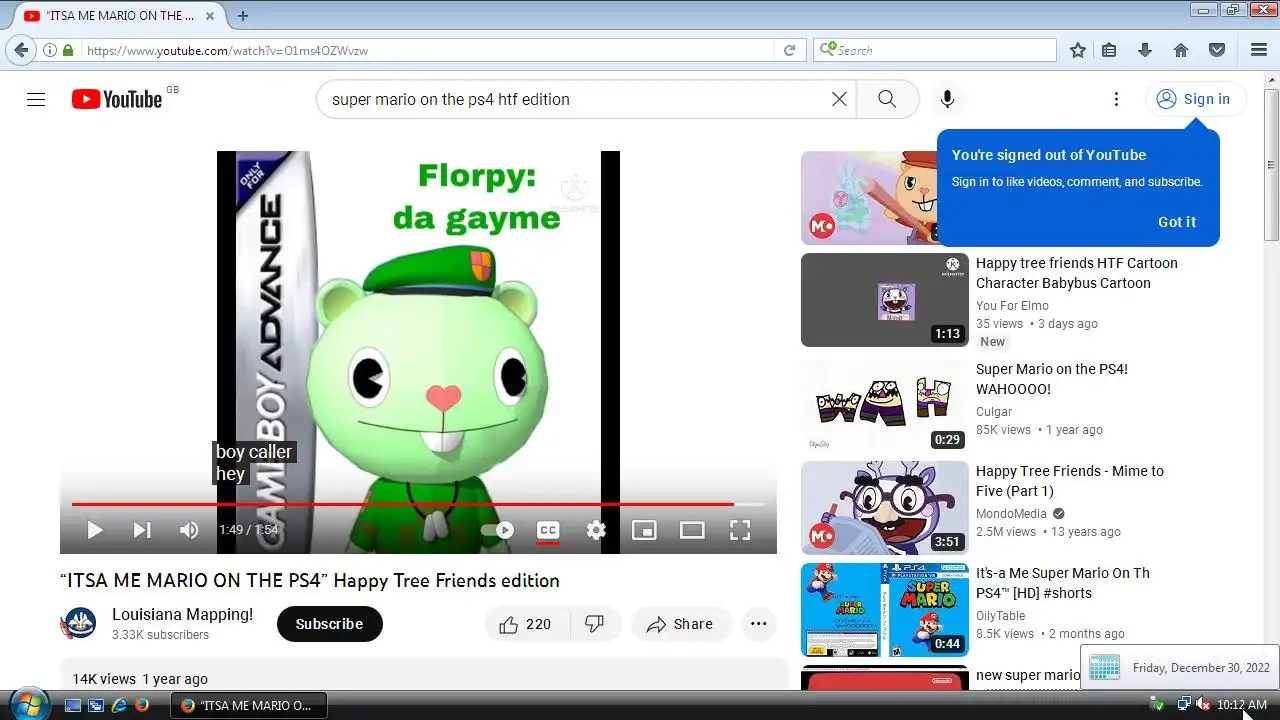
Task: Open Mime to Five thumbnail
Action: click(x=884, y=508)
